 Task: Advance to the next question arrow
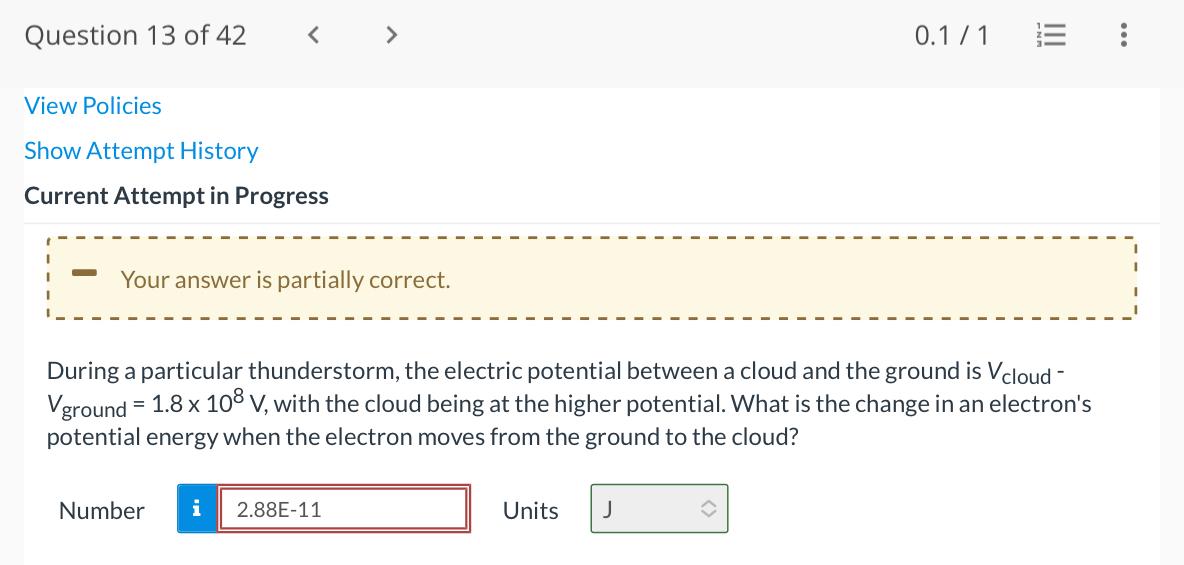(391, 37)
